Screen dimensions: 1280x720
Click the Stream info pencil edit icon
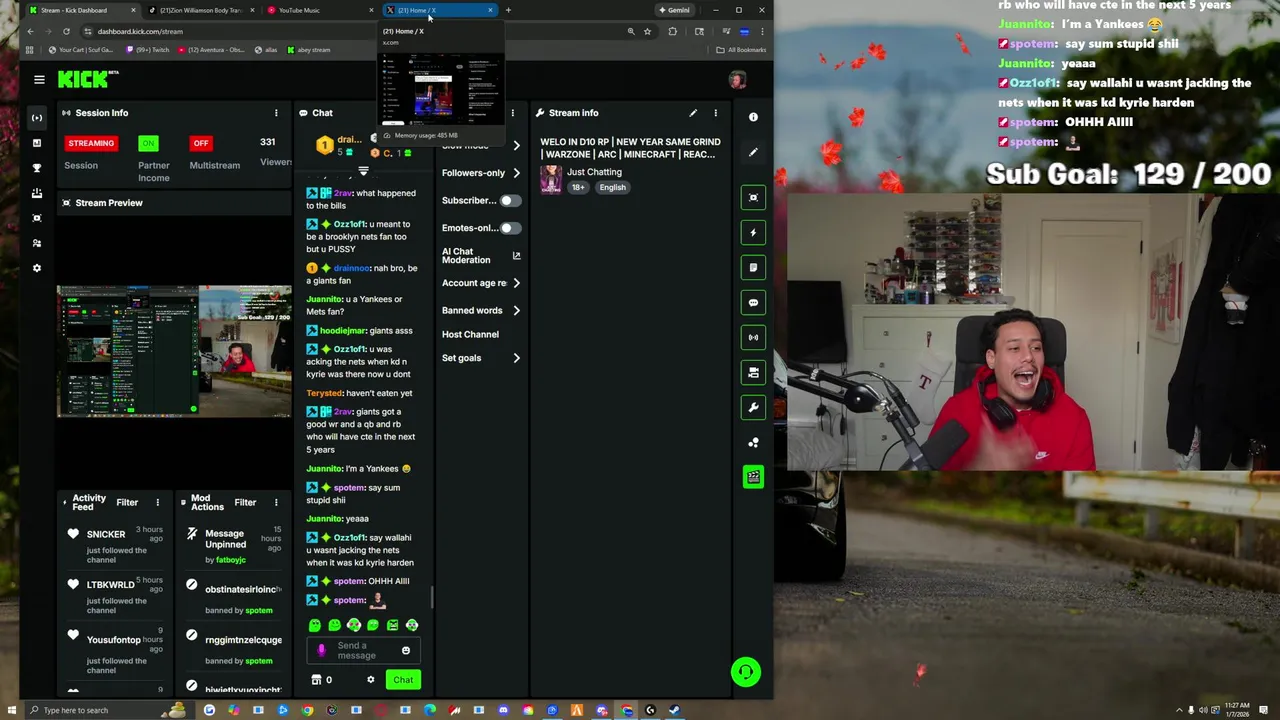[x=693, y=113]
